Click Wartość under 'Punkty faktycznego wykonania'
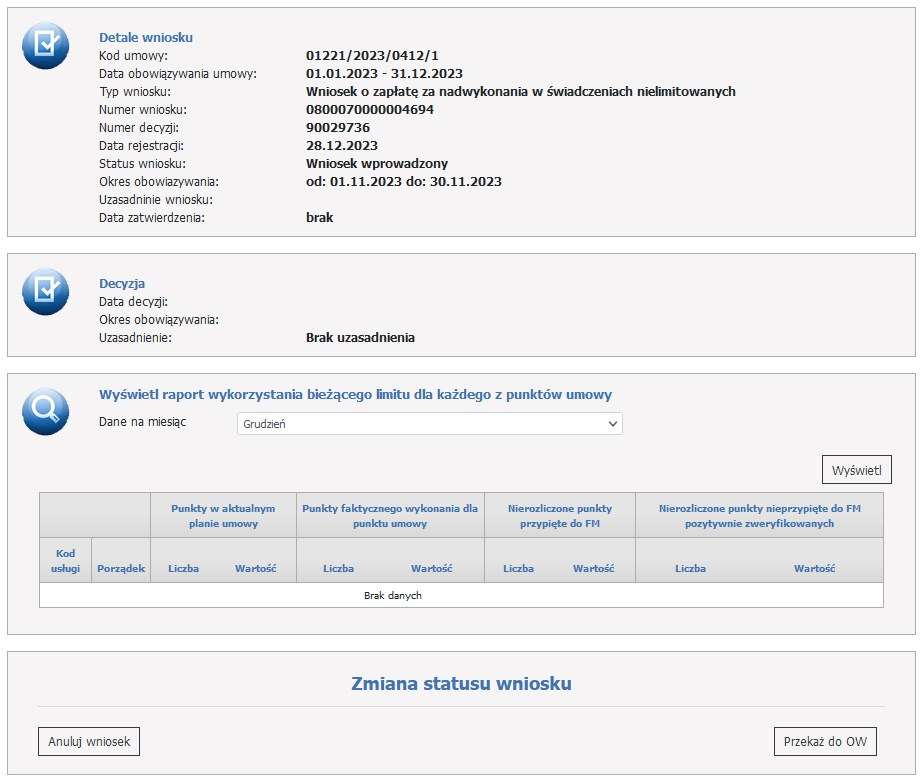This screenshot has width=922, height=782. [431, 568]
